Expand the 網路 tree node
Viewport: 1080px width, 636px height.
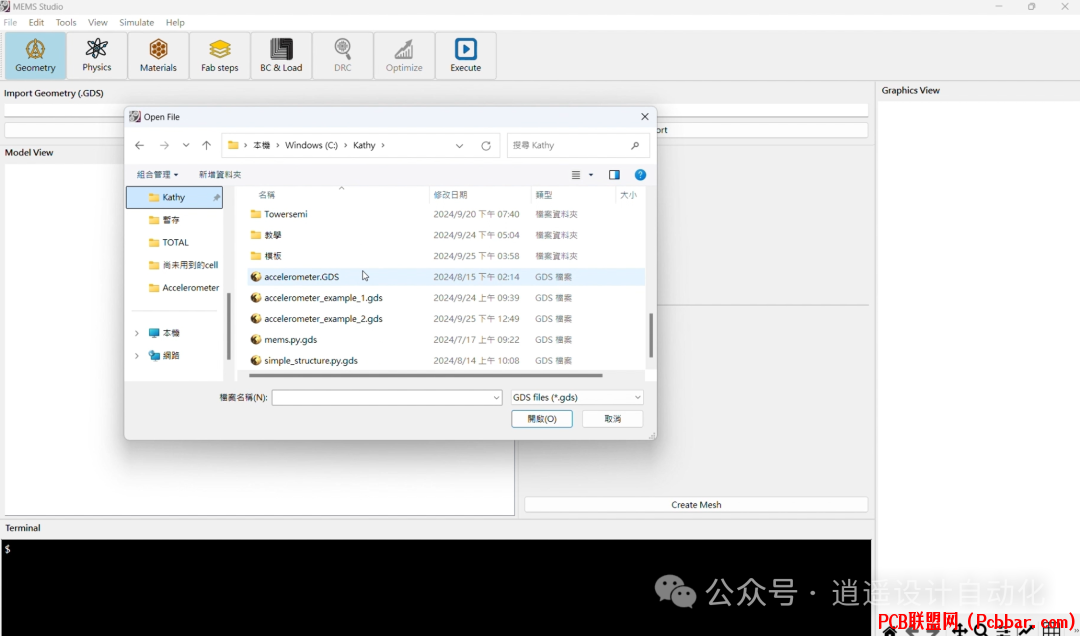[136, 356]
